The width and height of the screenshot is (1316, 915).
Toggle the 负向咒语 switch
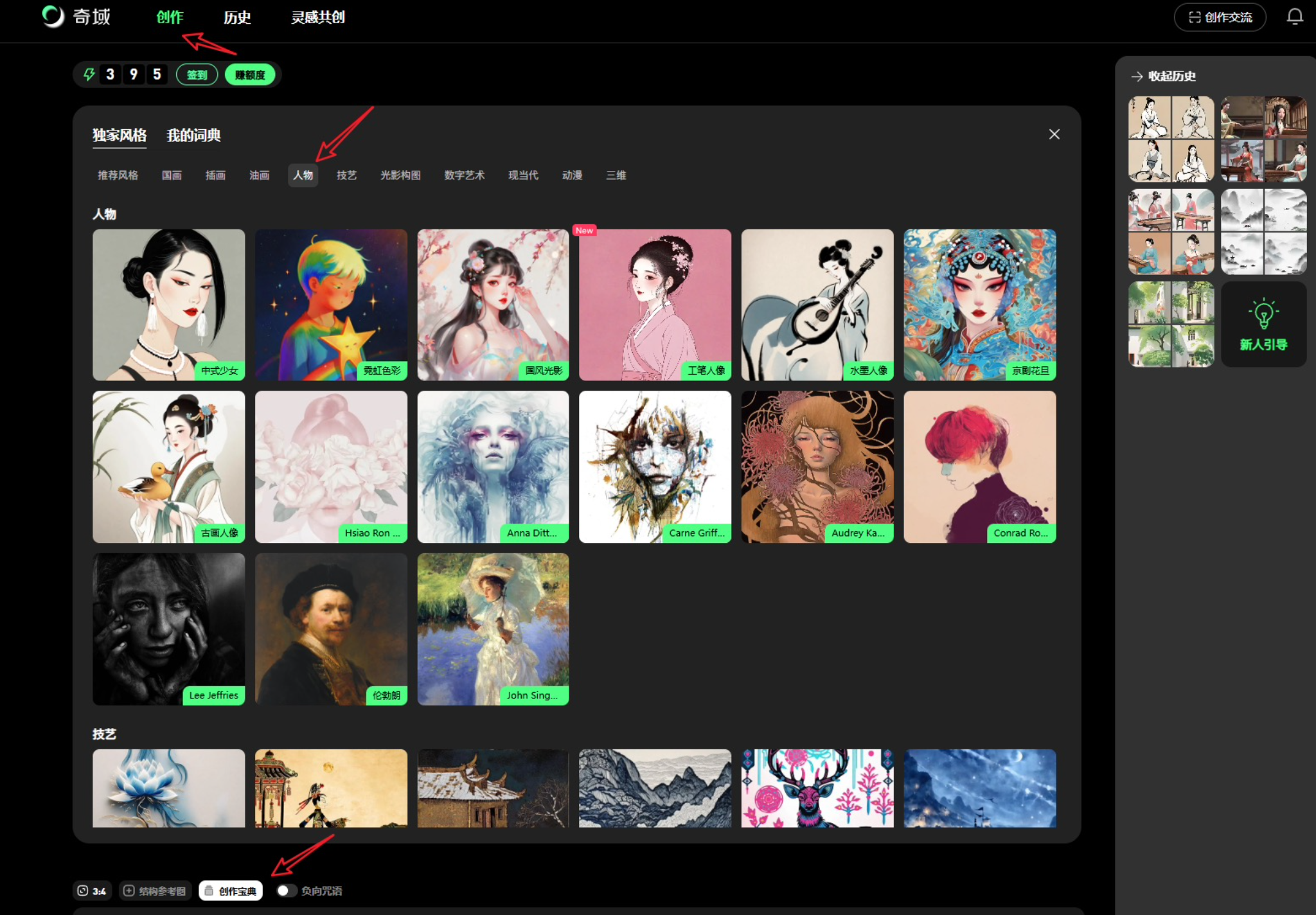coord(286,891)
